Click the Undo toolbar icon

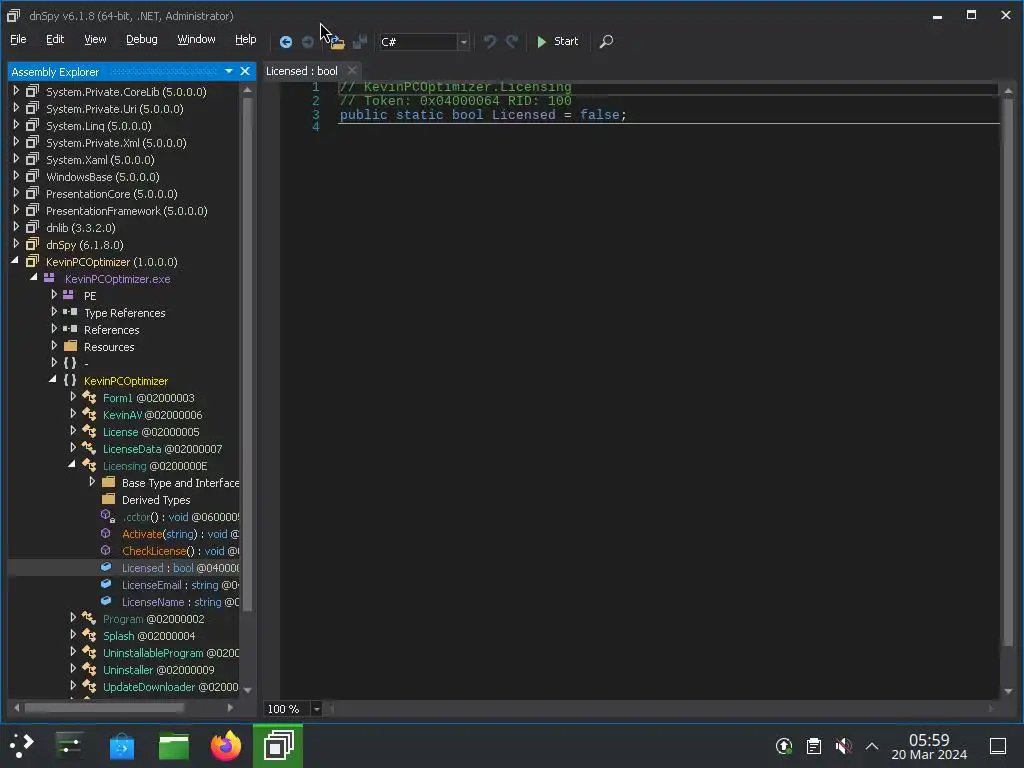[x=490, y=42]
